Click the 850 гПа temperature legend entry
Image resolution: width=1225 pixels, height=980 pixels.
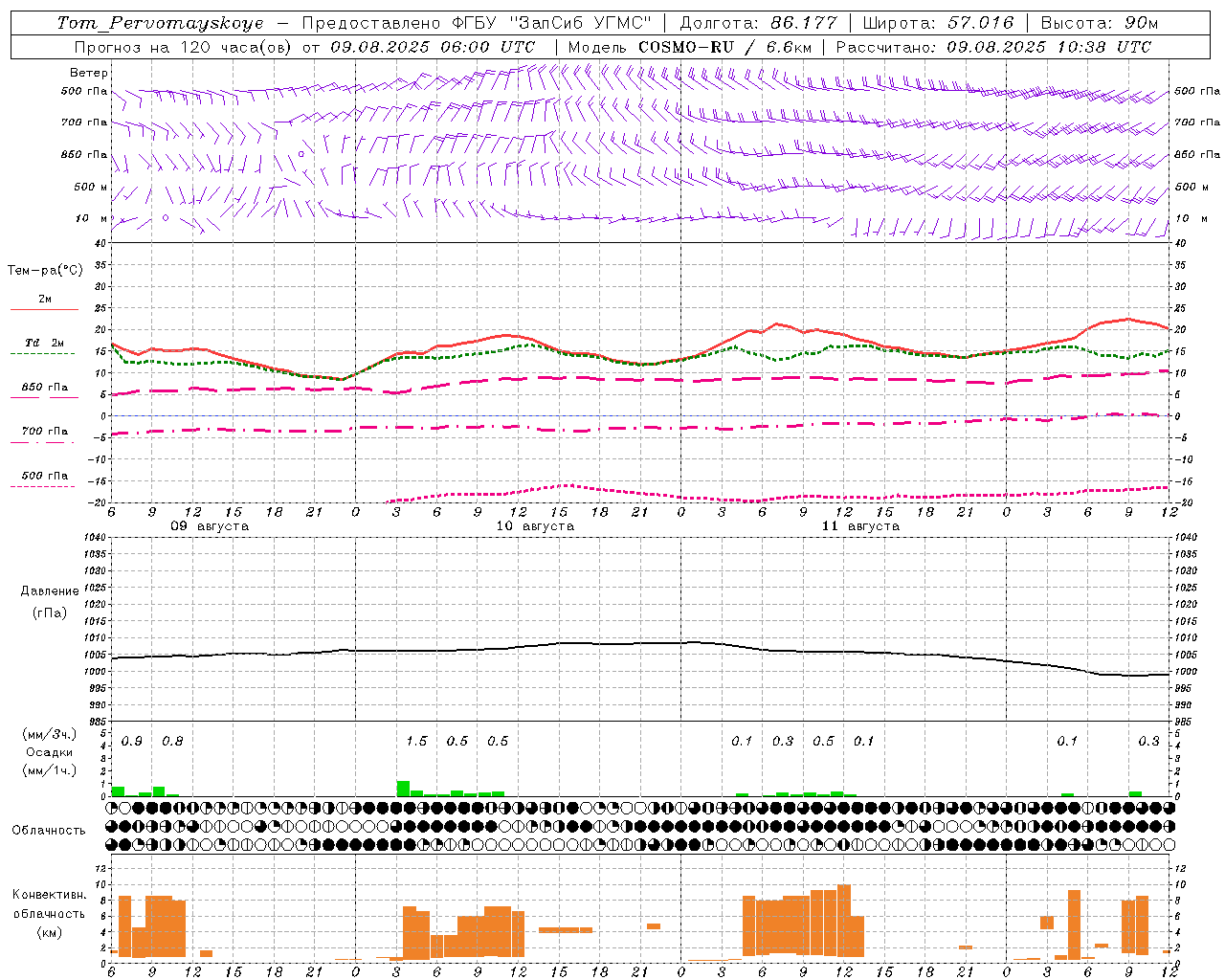point(45,387)
